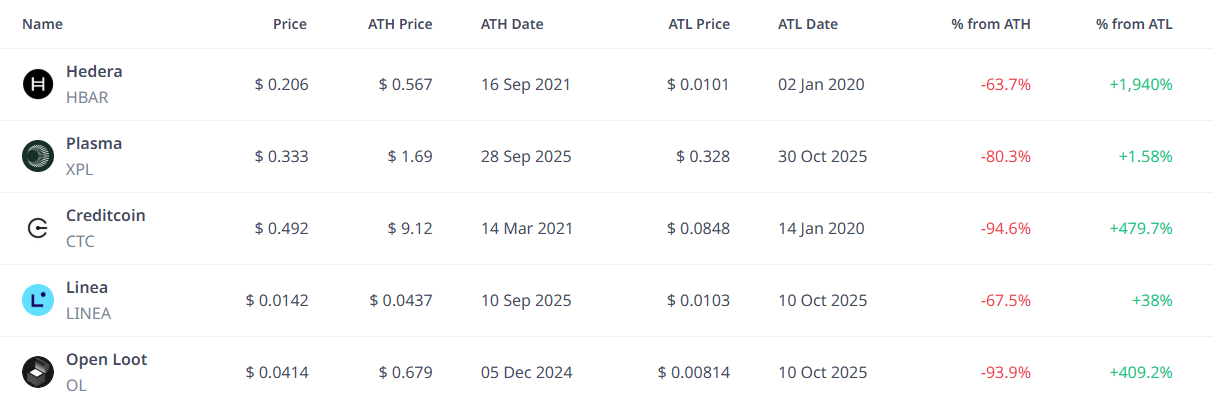Viewport: 1213px width, 407px height.
Task: Sort by ATH Price column header
Action: 400,24
